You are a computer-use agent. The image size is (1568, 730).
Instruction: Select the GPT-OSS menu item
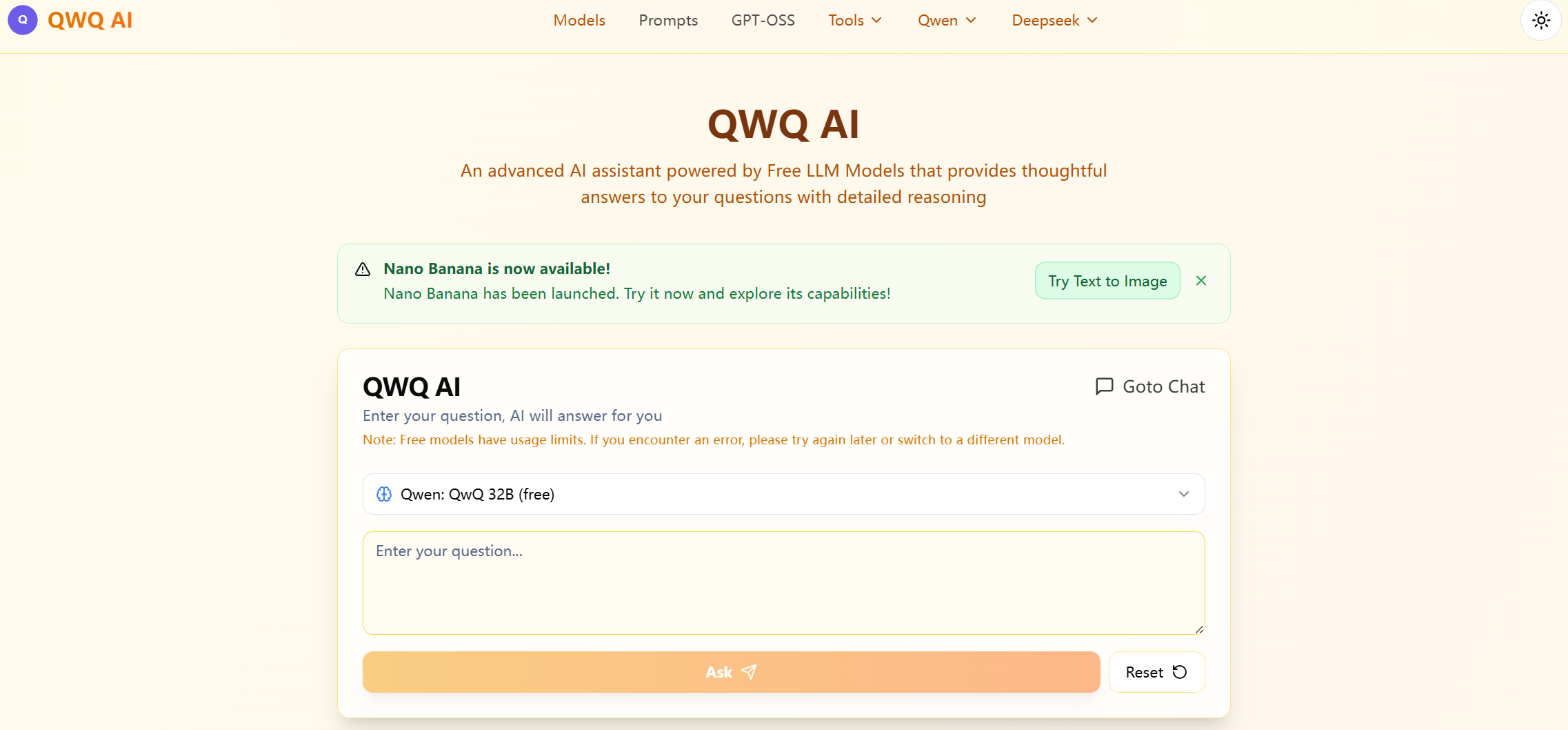(x=763, y=20)
